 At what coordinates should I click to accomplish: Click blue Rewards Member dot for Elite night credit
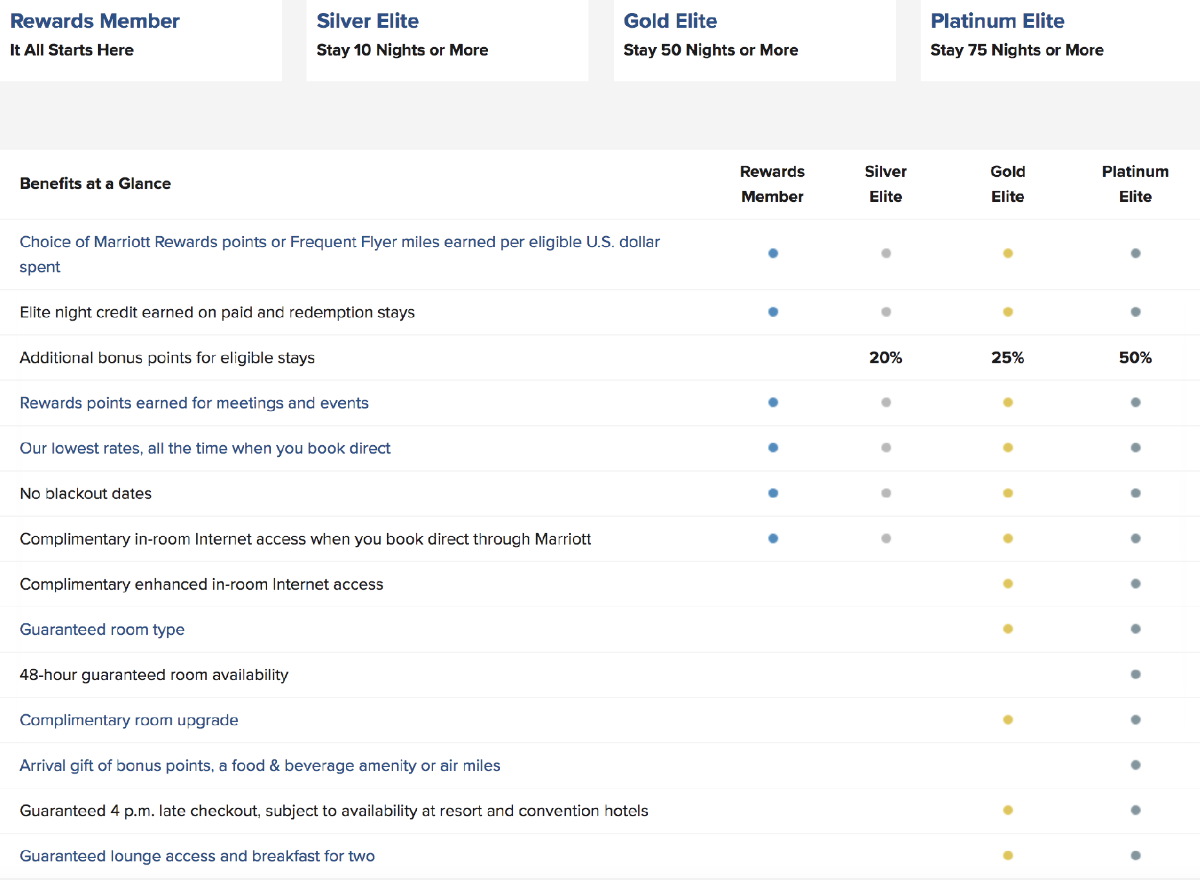[773, 312]
